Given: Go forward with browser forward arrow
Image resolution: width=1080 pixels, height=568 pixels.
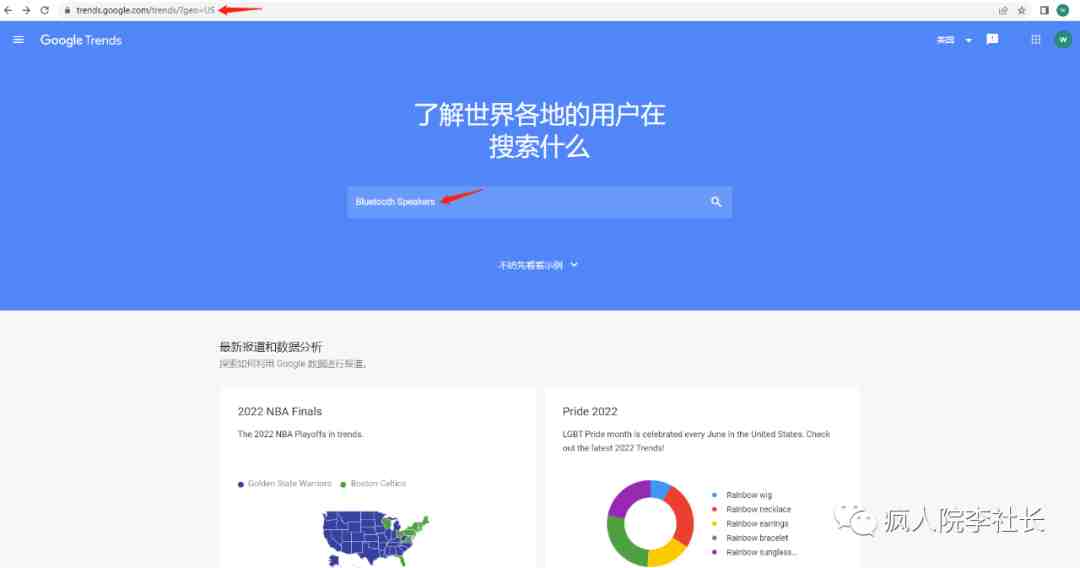Looking at the screenshot, I should click(x=26, y=10).
